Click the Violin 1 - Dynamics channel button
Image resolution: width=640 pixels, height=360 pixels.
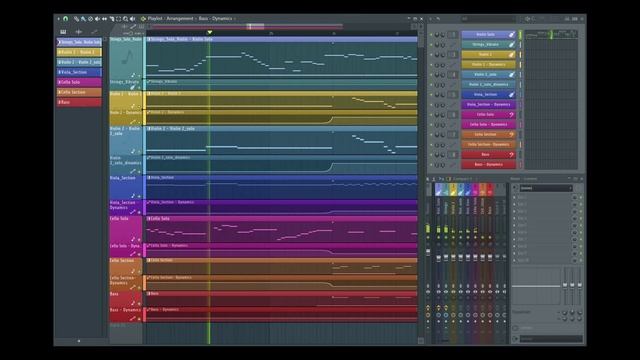click(x=489, y=64)
